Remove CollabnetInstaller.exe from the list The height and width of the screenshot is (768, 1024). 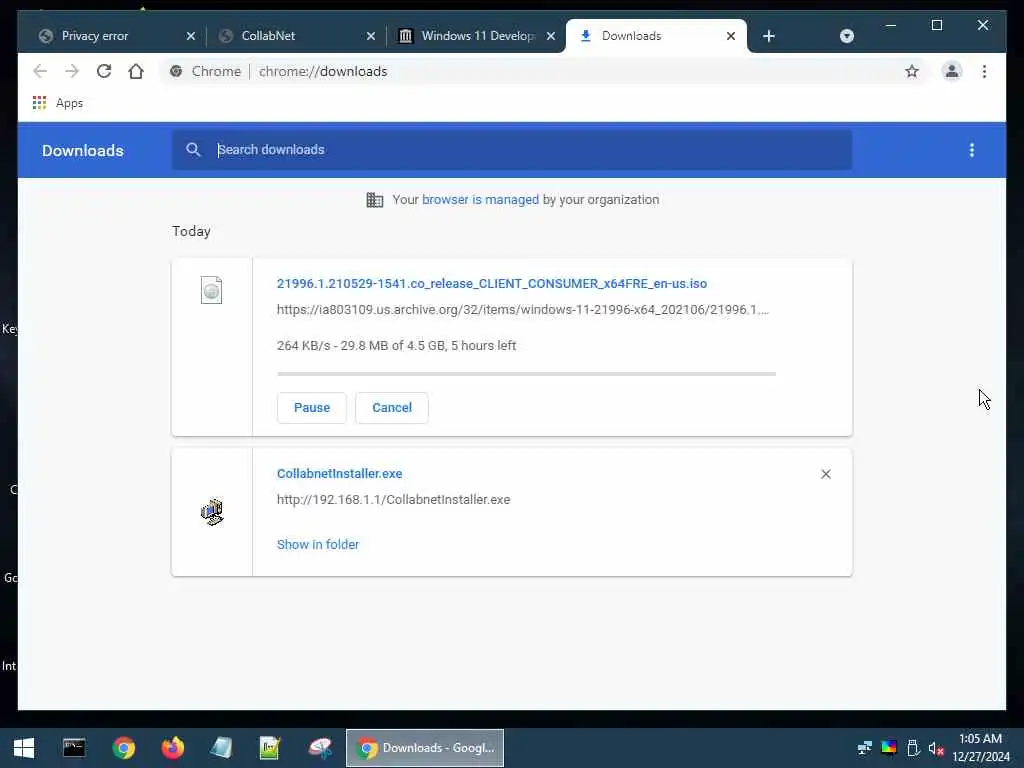click(x=825, y=474)
